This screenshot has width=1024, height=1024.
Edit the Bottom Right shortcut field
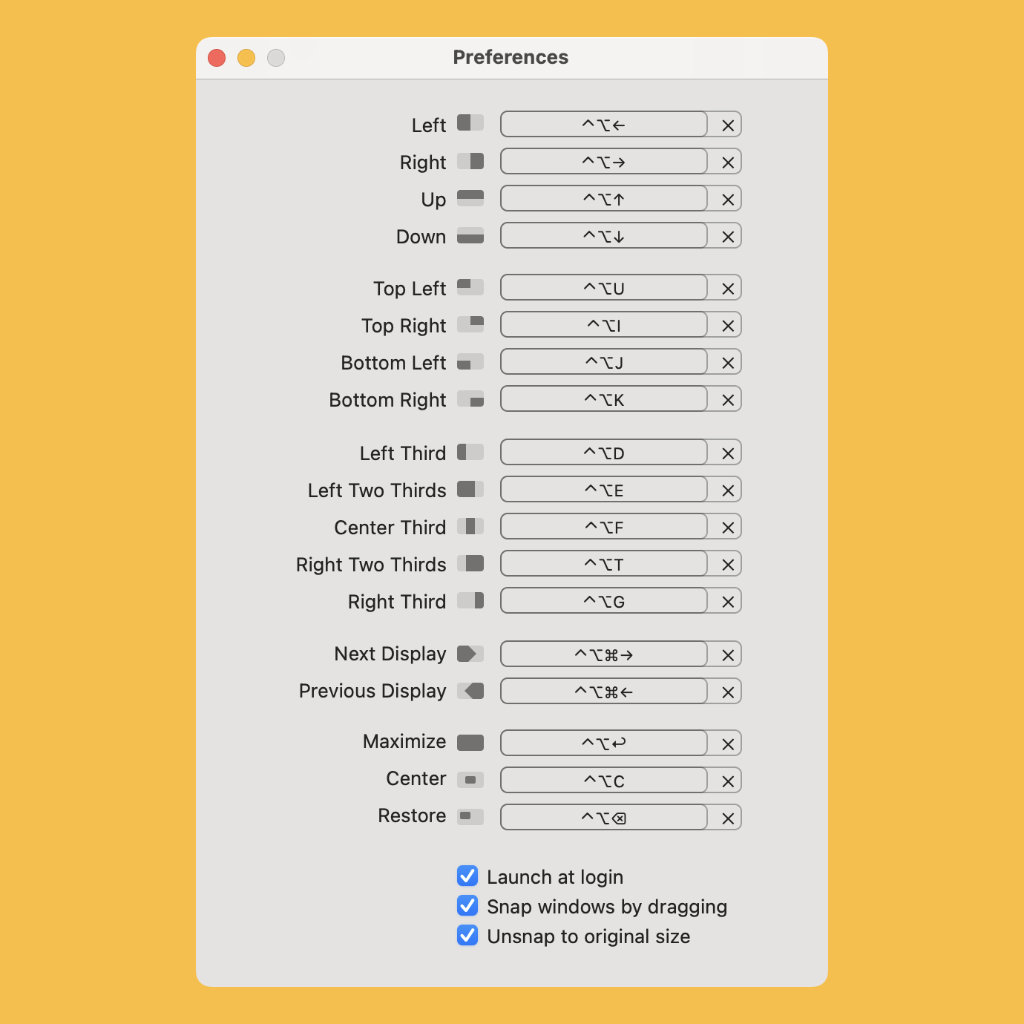point(604,400)
